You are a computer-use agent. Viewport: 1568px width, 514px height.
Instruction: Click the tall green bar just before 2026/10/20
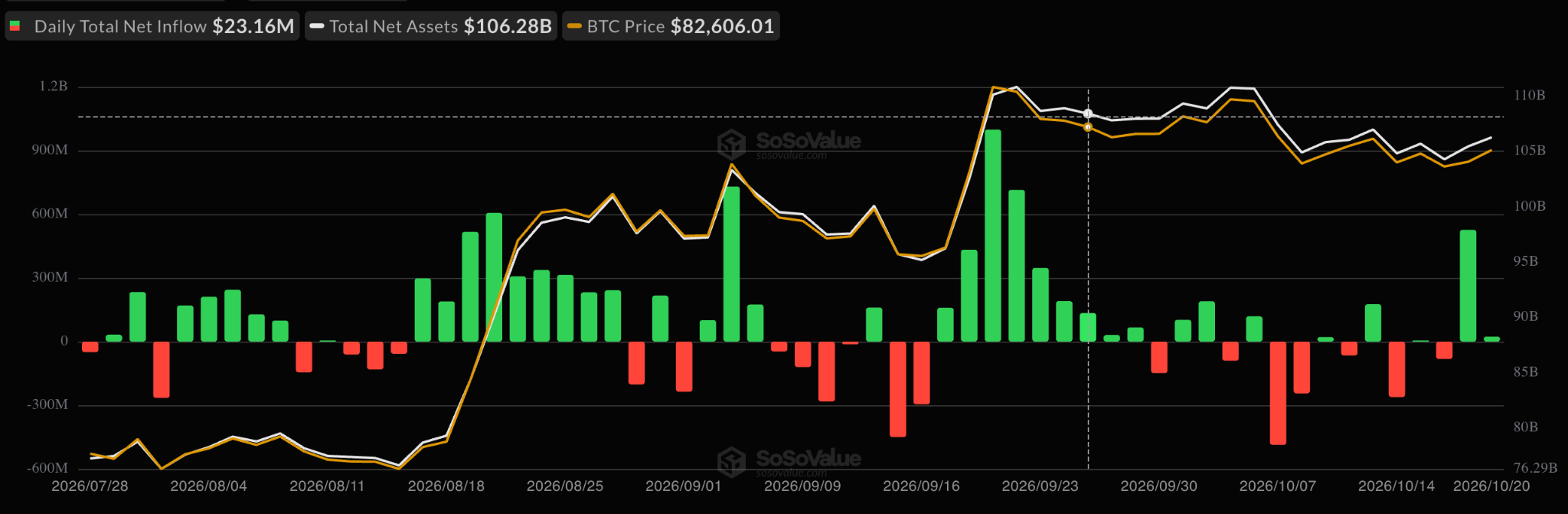(1468, 286)
